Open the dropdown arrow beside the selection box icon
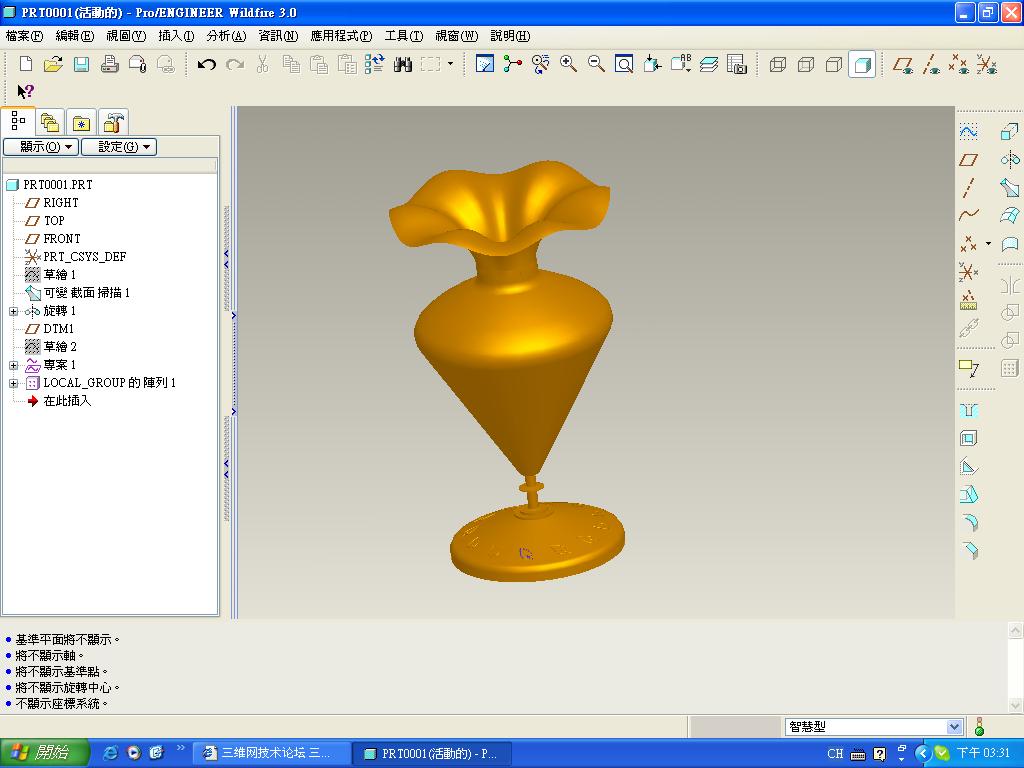The width and height of the screenshot is (1024, 768). click(451, 64)
